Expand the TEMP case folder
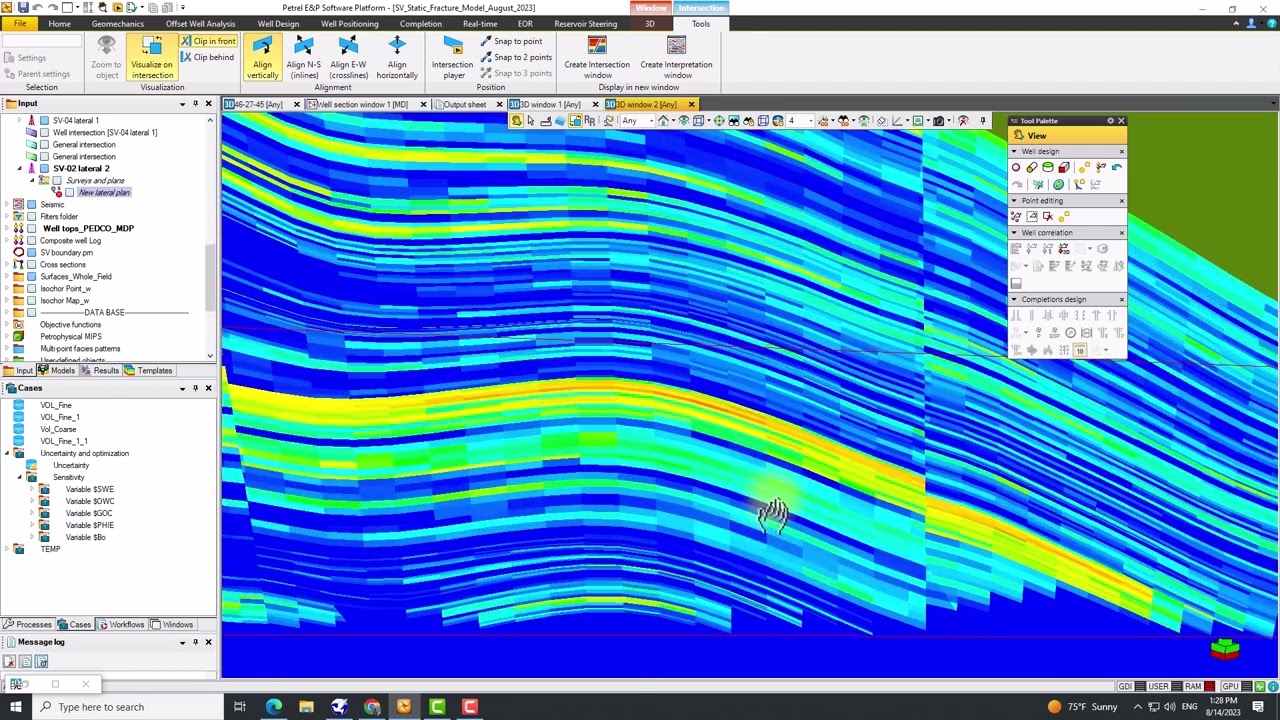1280x720 pixels. pyautogui.click(x=7, y=549)
